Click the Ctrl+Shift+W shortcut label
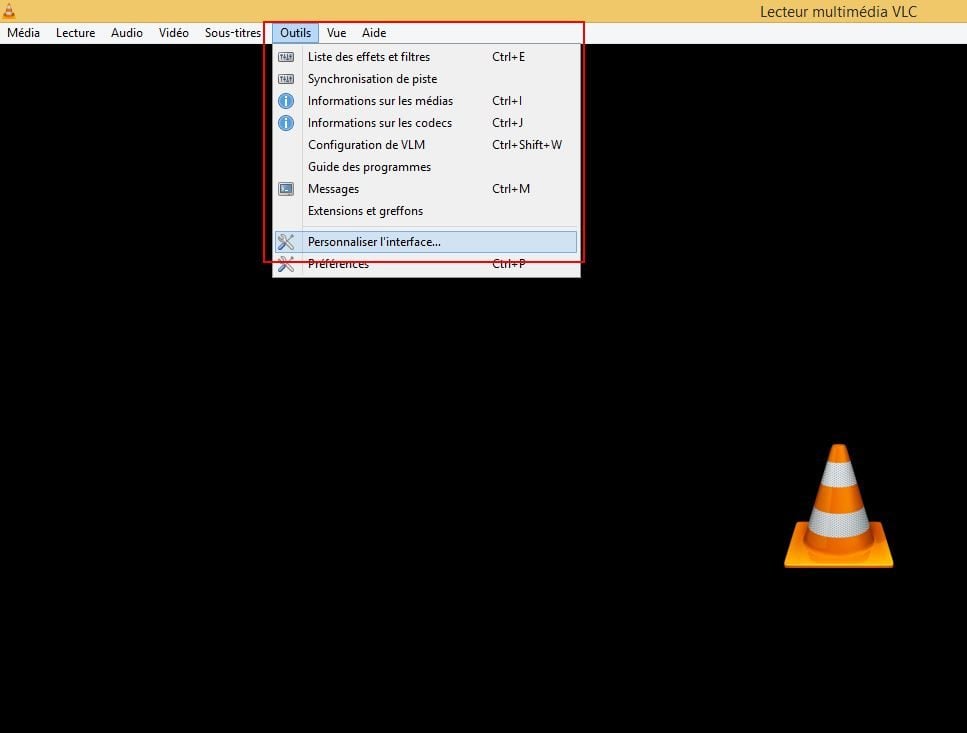 click(x=527, y=145)
